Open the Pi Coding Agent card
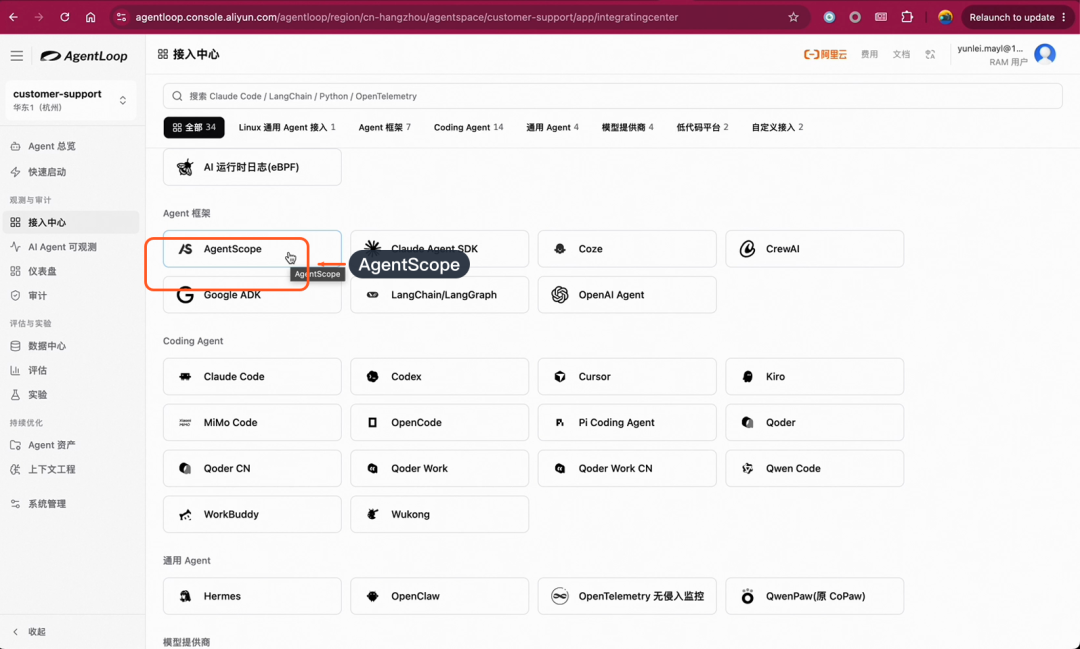This screenshot has height=649, width=1080. [627, 422]
